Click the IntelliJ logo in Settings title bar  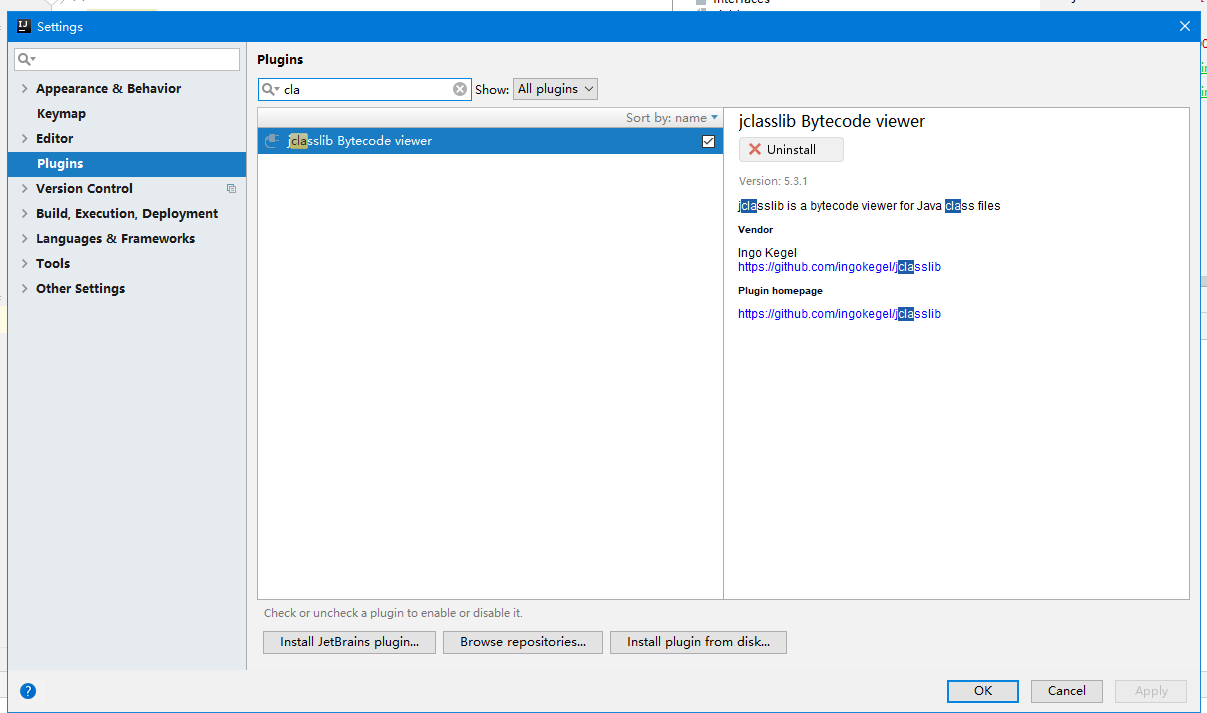[24, 27]
